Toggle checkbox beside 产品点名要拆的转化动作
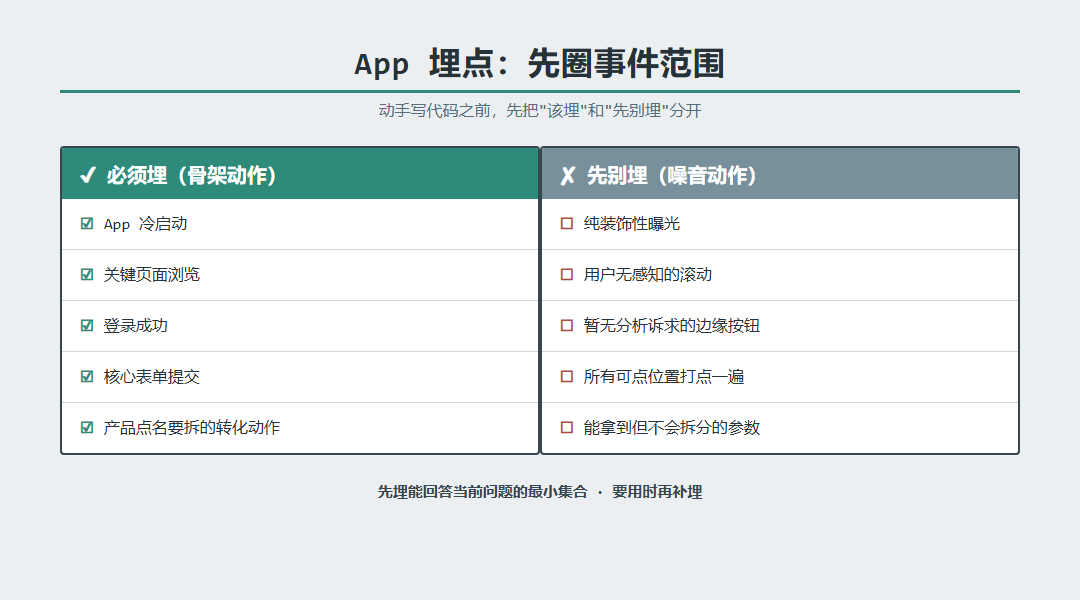 coord(87,427)
